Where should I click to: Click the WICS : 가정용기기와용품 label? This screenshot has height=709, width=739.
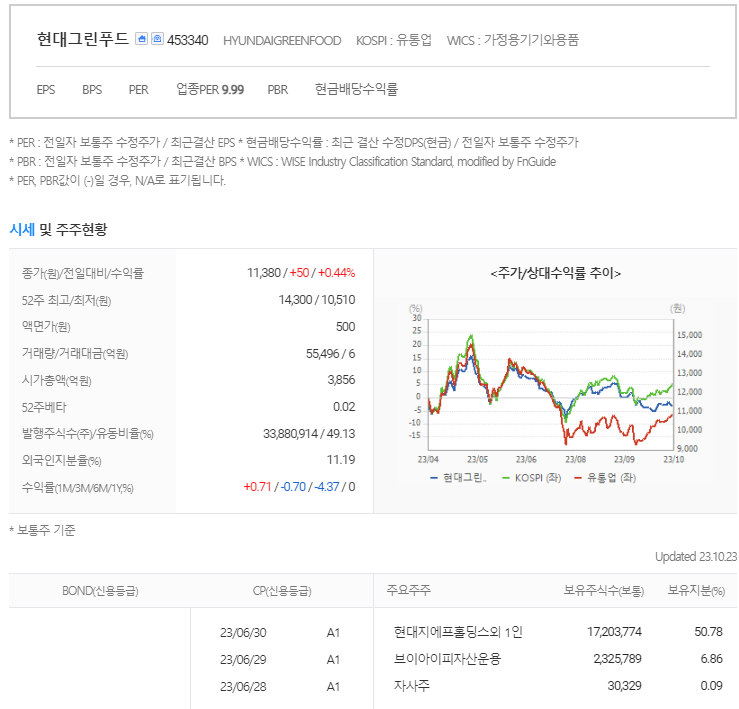[512, 40]
